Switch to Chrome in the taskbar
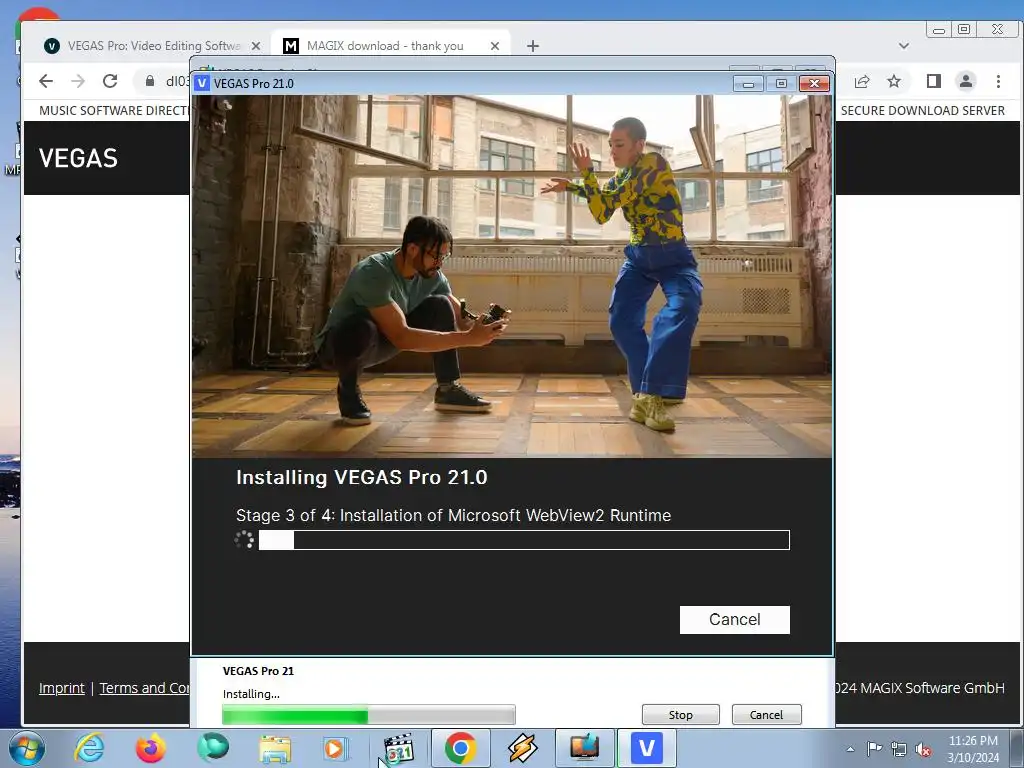This screenshot has width=1024, height=768. click(x=460, y=748)
